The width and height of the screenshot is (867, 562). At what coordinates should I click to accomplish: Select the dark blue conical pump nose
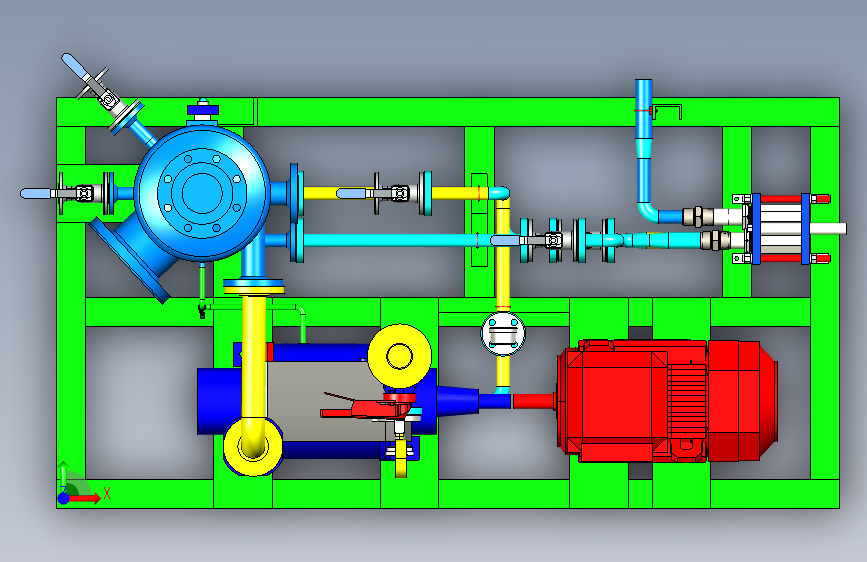(457, 400)
